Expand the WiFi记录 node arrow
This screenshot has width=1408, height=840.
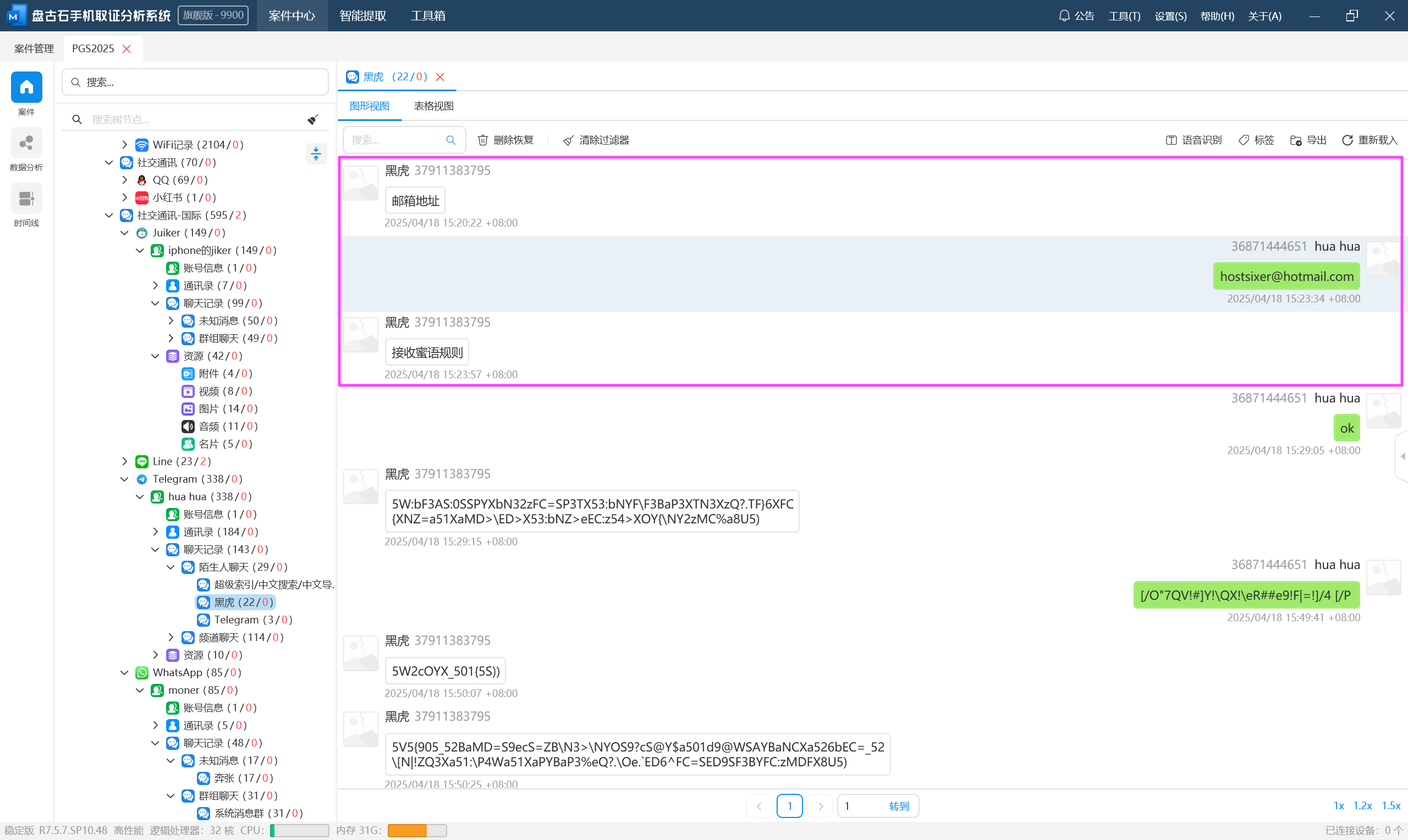(x=124, y=145)
